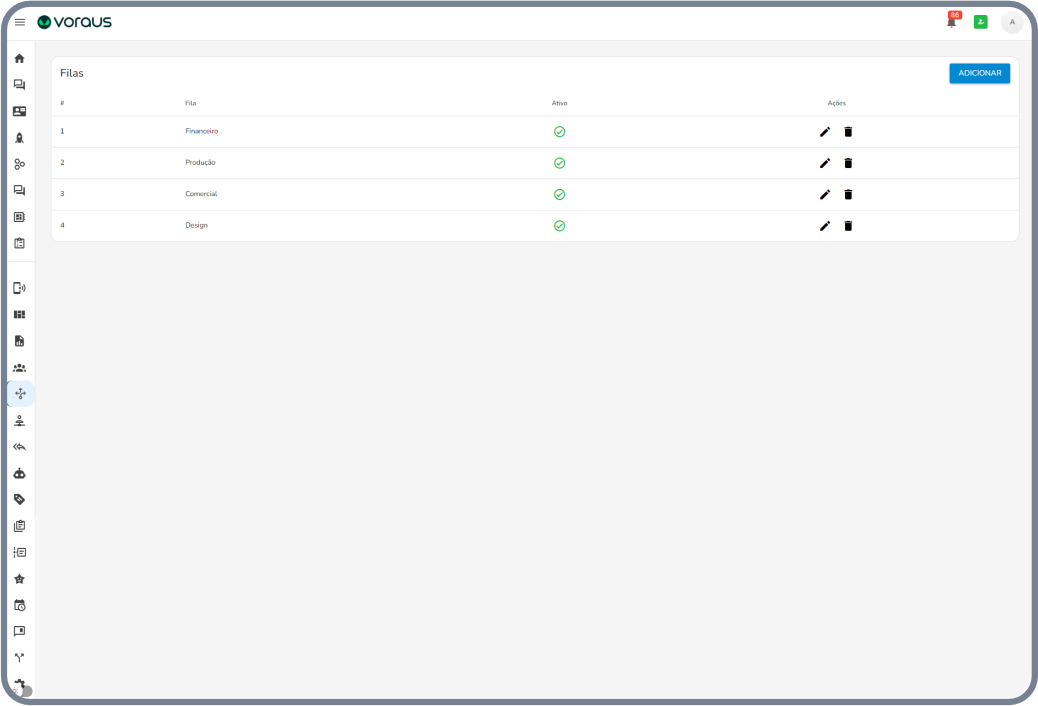Click the green status icon in header
1038x706 pixels.
click(x=981, y=22)
